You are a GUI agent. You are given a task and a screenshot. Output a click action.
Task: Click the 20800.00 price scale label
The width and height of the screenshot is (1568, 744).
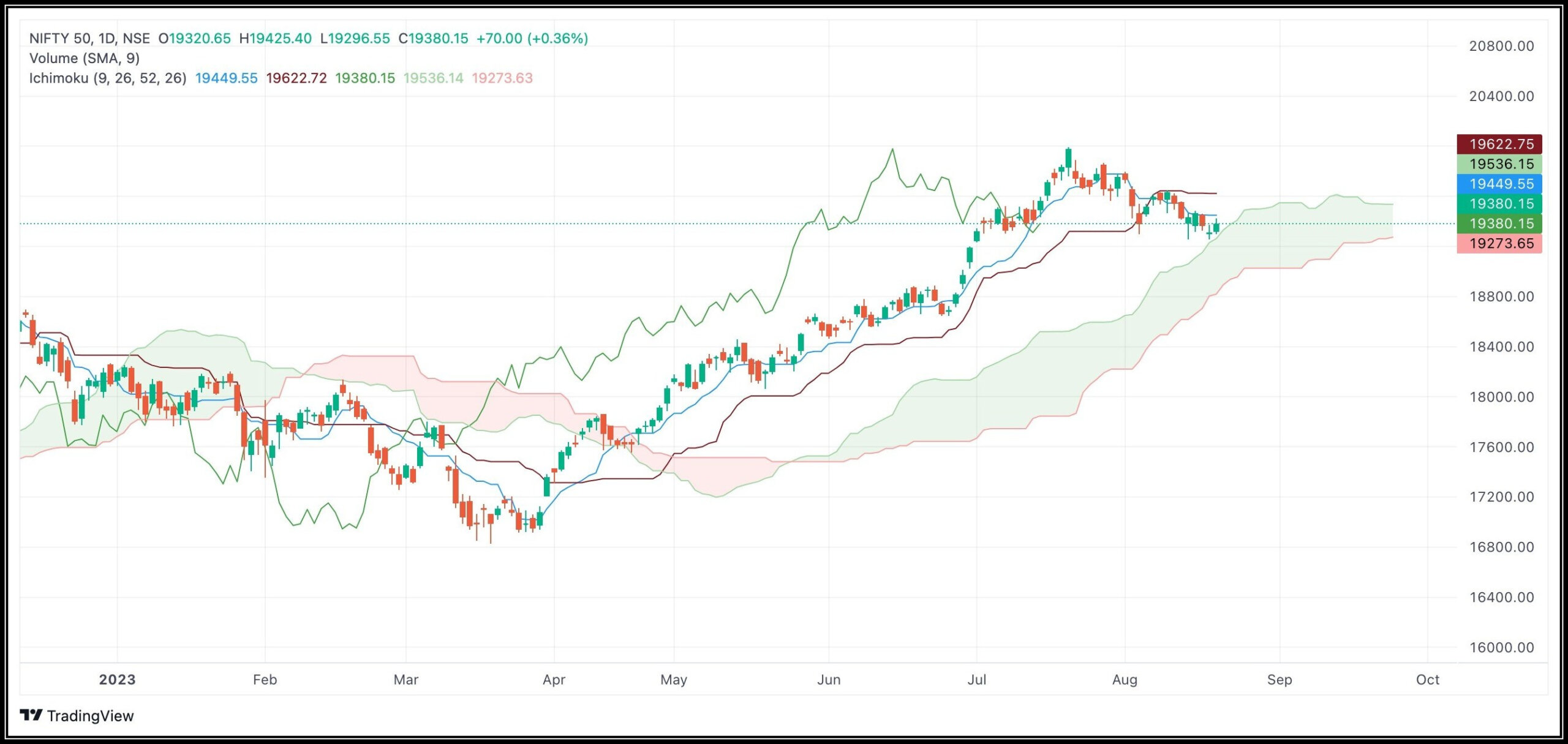coord(1502,46)
